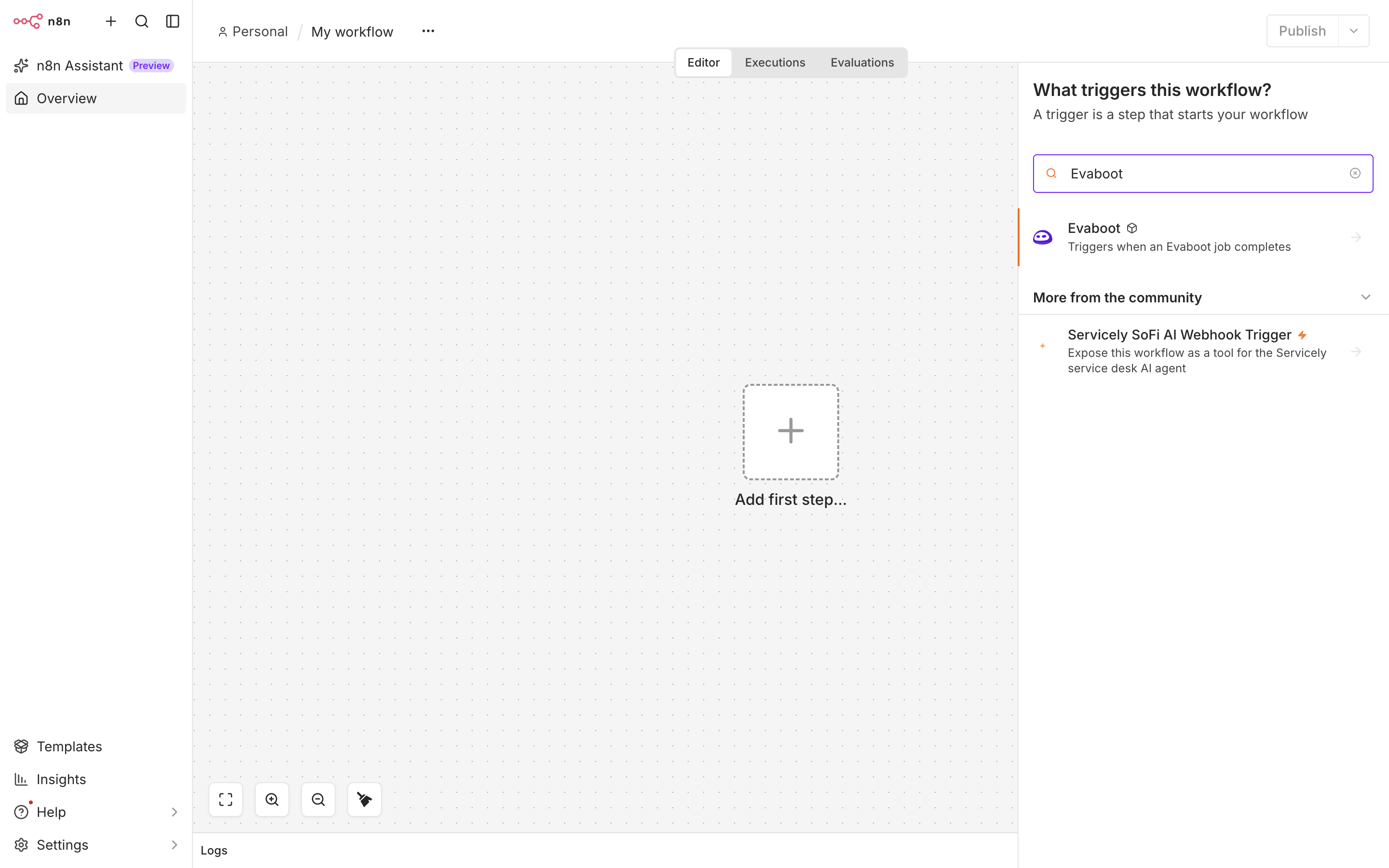Collapse the sidebar with panel icon
Screen dimensions: 1389x868
coord(173,21)
